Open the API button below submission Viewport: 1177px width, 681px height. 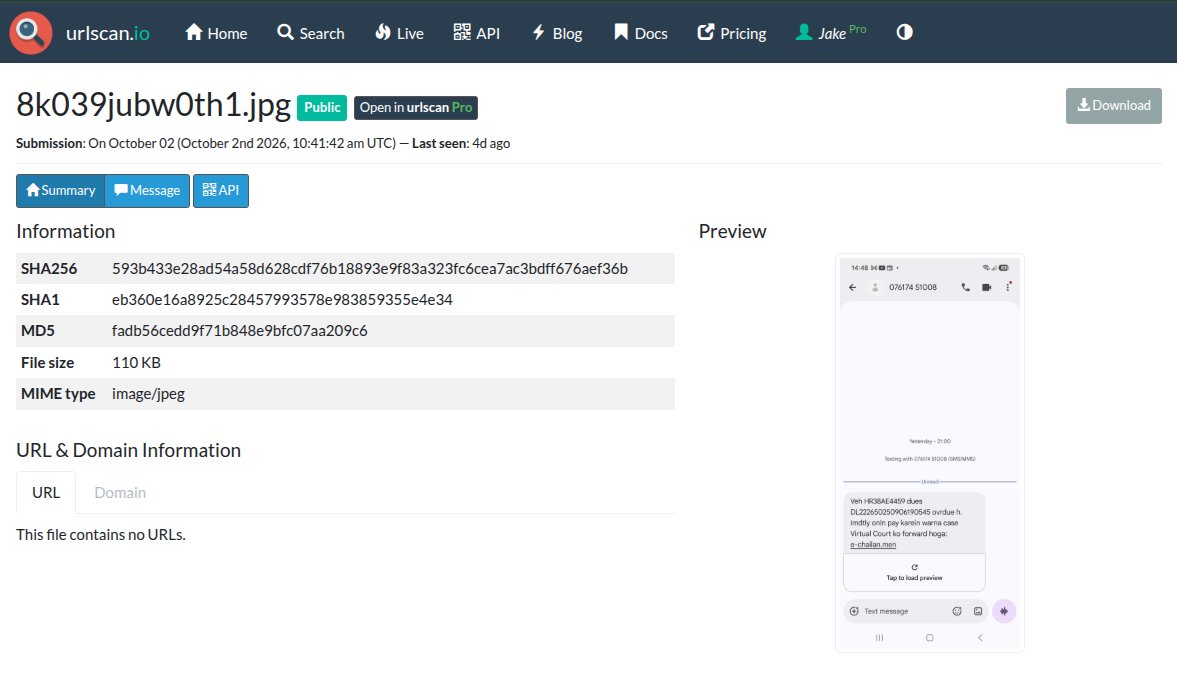tap(221, 191)
